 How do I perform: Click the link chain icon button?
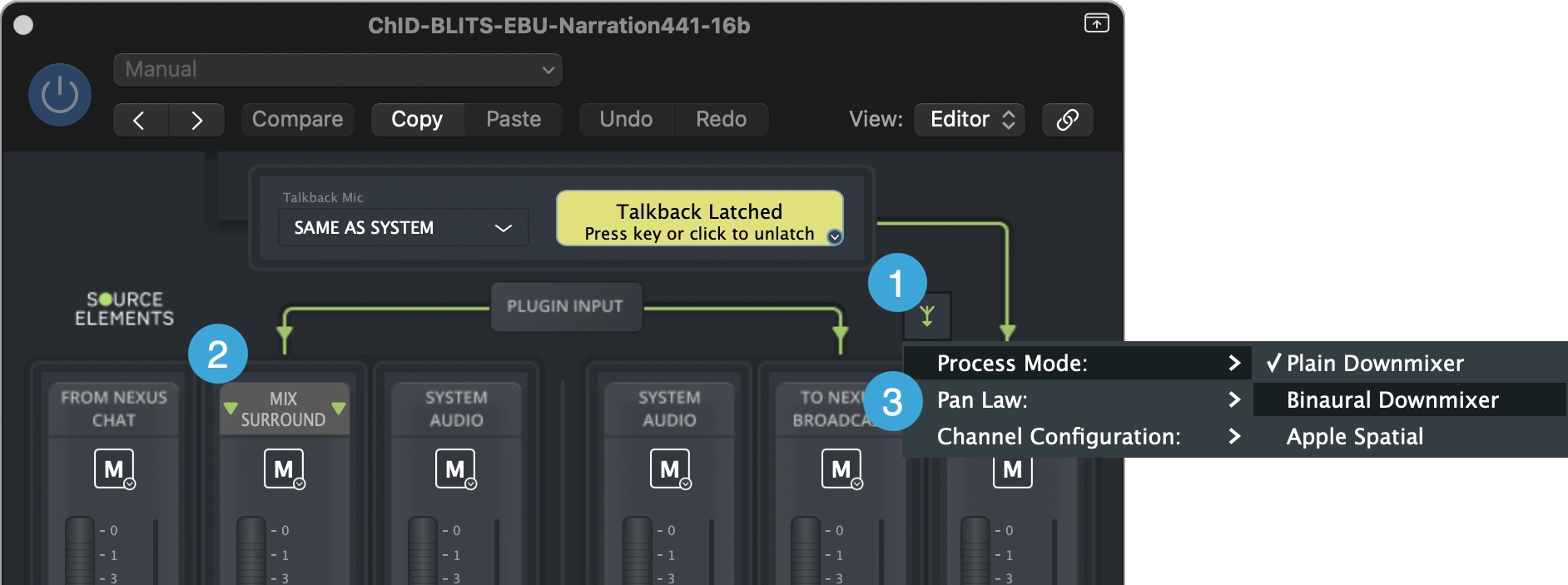pos(1068,120)
